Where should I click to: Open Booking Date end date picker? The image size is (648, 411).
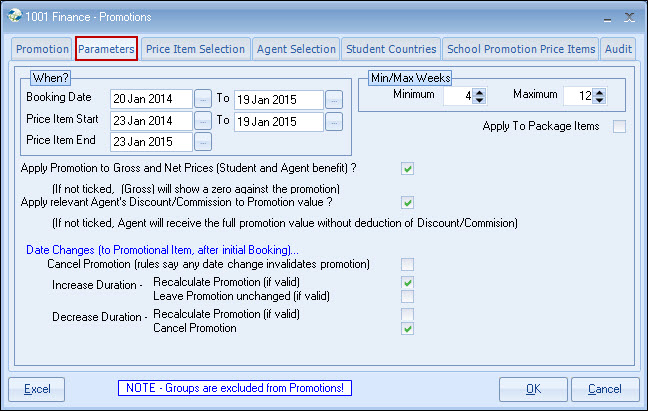(x=333, y=99)
